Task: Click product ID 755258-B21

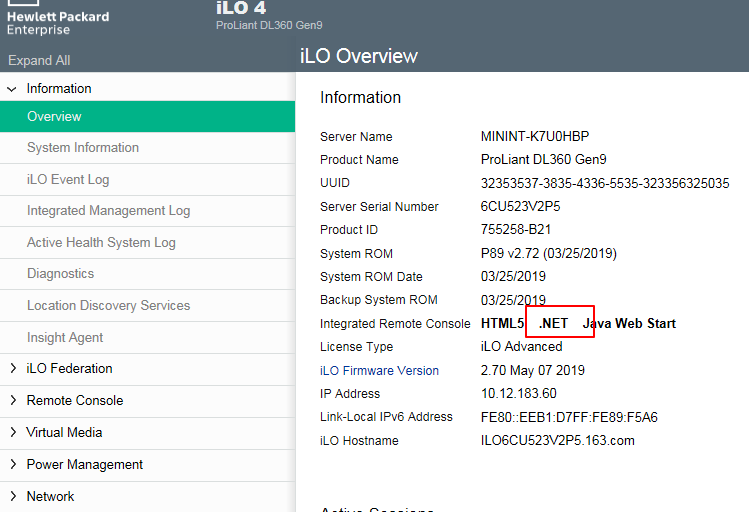Action: pos(516,229)
